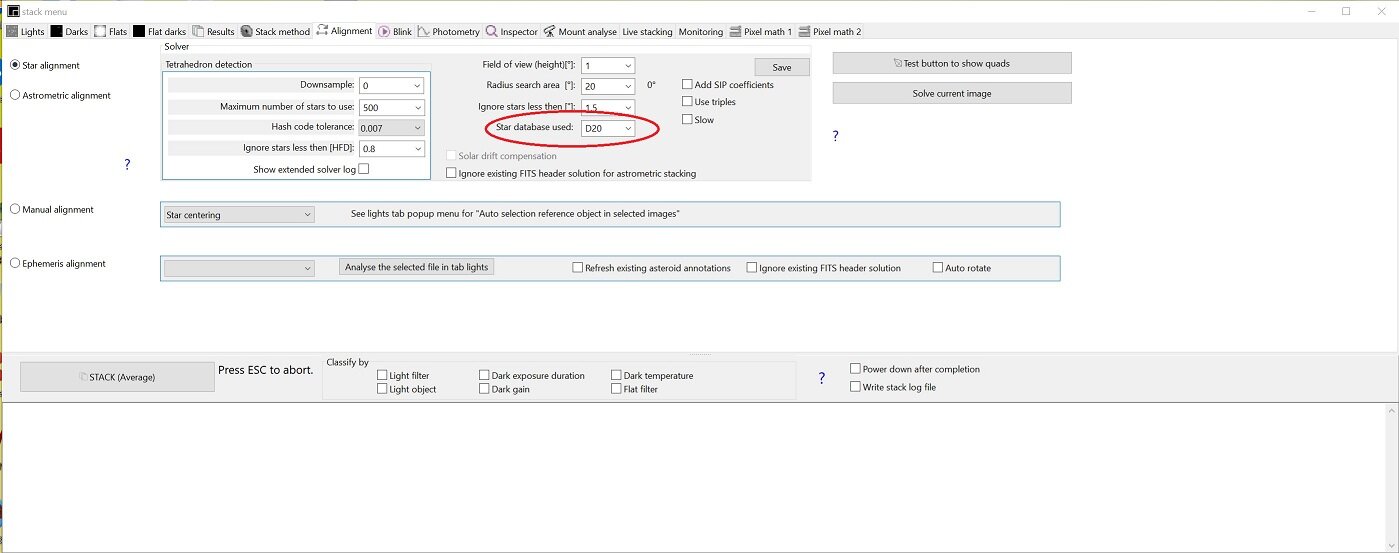Select the Star alignment radio option
The width and height of the screenshot is (1399, 553).
(44, 65)
